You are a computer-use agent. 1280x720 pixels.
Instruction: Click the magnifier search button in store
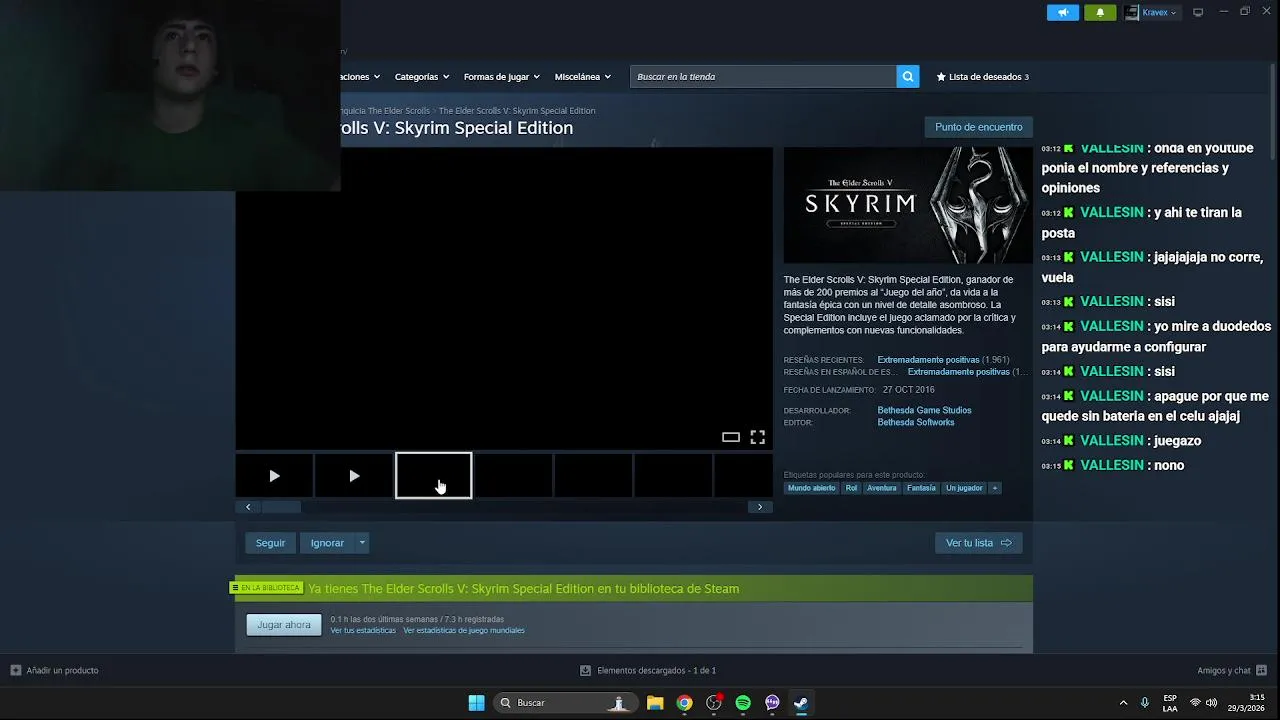pos(907,76)
